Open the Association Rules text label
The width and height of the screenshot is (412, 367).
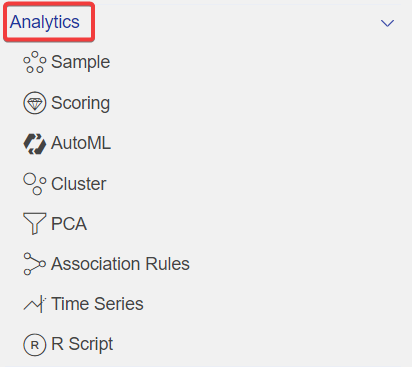pos(120,264)
